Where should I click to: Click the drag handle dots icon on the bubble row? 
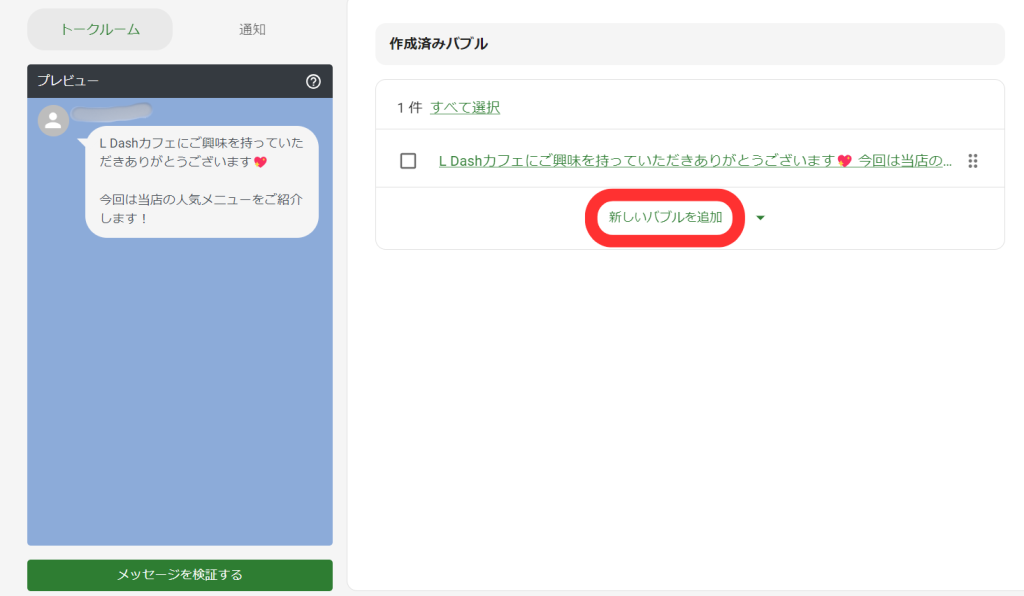[972, 161]
